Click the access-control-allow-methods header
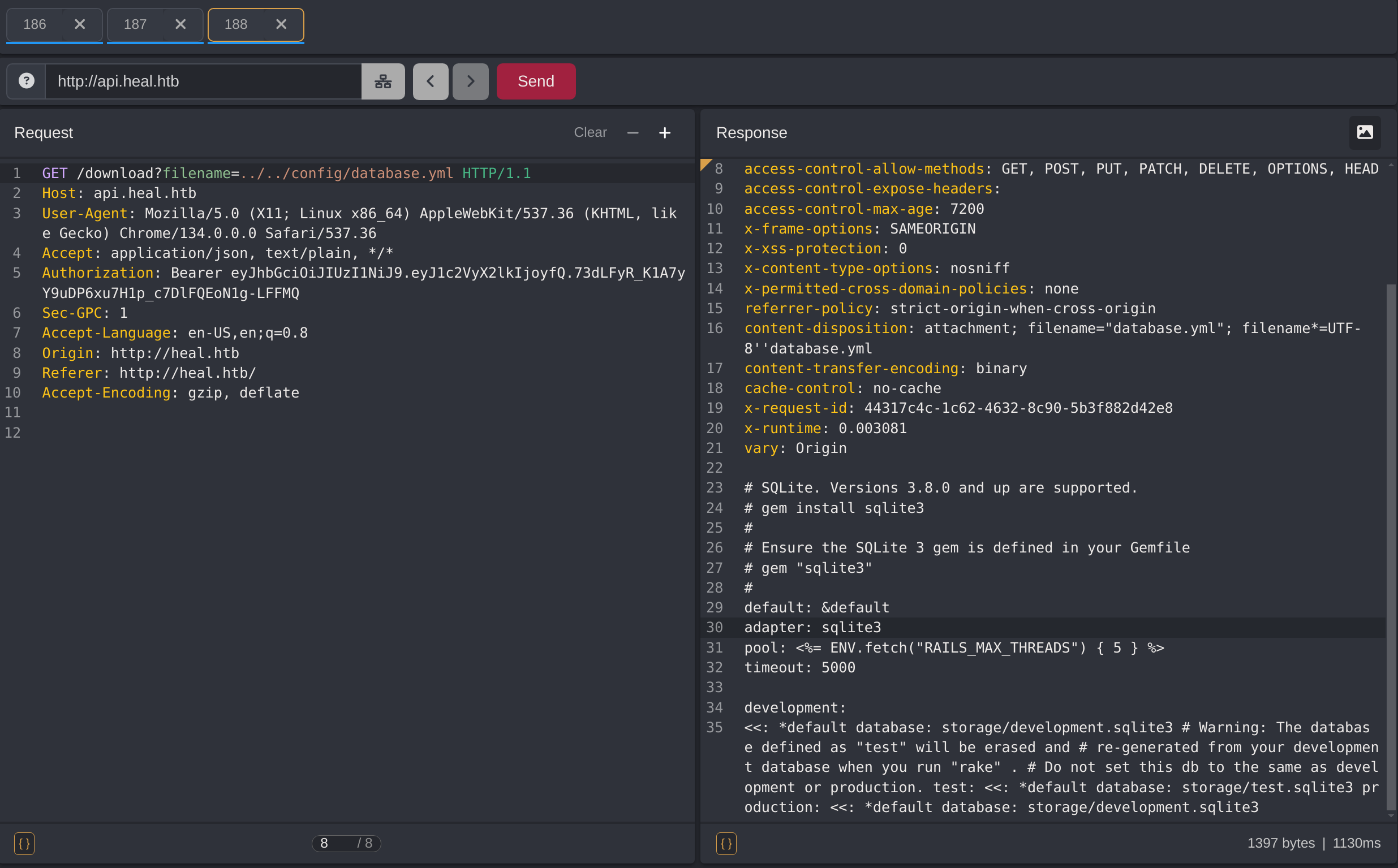Viewport: 1398px width, 868px height. [x=1061, y=169]
